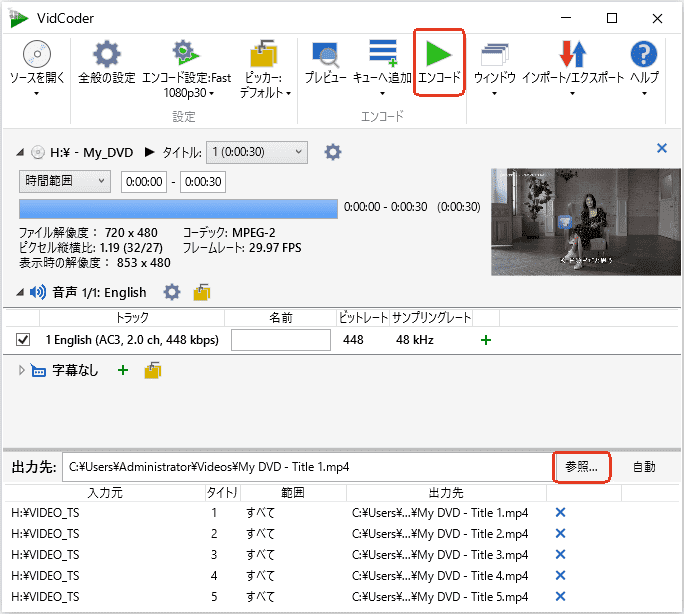Click the Browse (参照...) button

[581, 467]
